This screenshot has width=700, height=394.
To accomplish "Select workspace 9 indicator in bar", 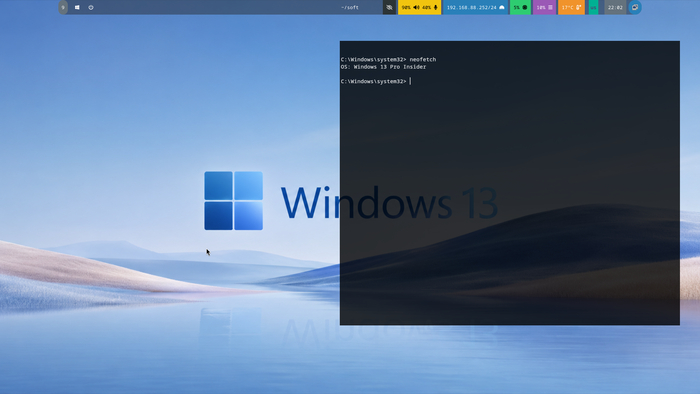I will point(63,8).
